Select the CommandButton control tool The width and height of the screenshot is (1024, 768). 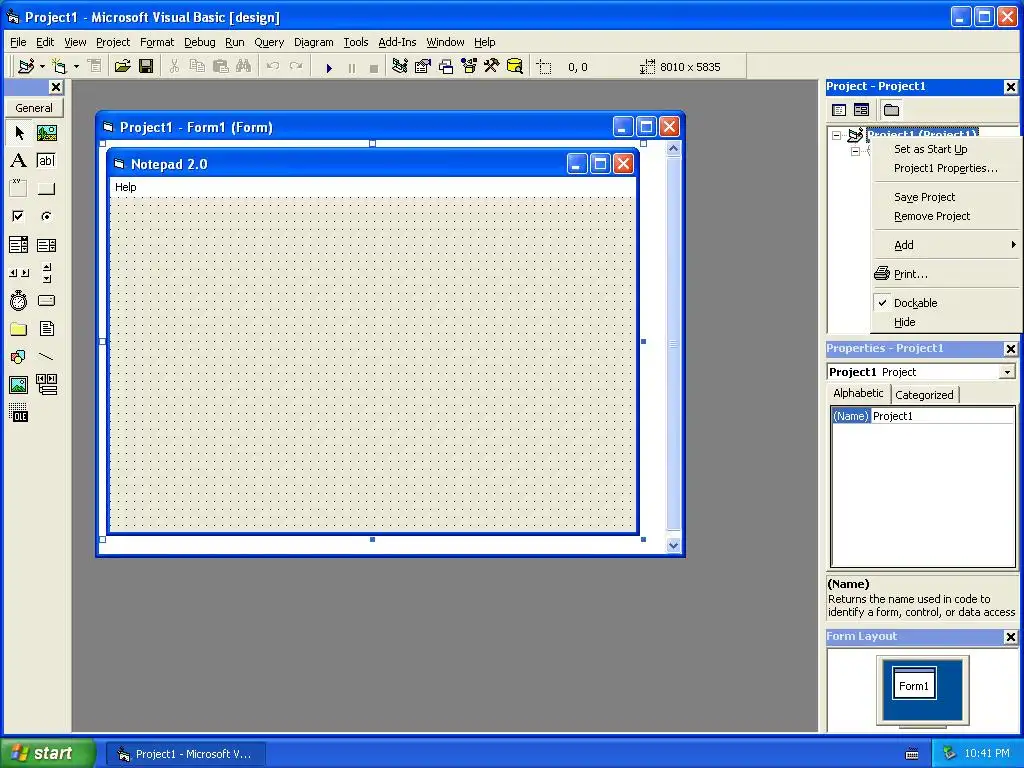[46, 189]
